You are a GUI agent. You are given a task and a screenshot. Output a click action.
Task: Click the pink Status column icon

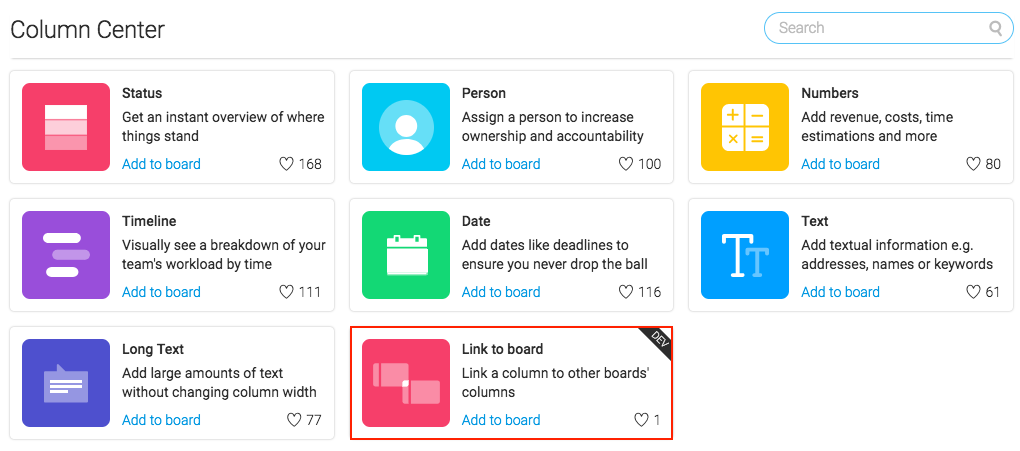pyautogui.click(x=66, y=127)
